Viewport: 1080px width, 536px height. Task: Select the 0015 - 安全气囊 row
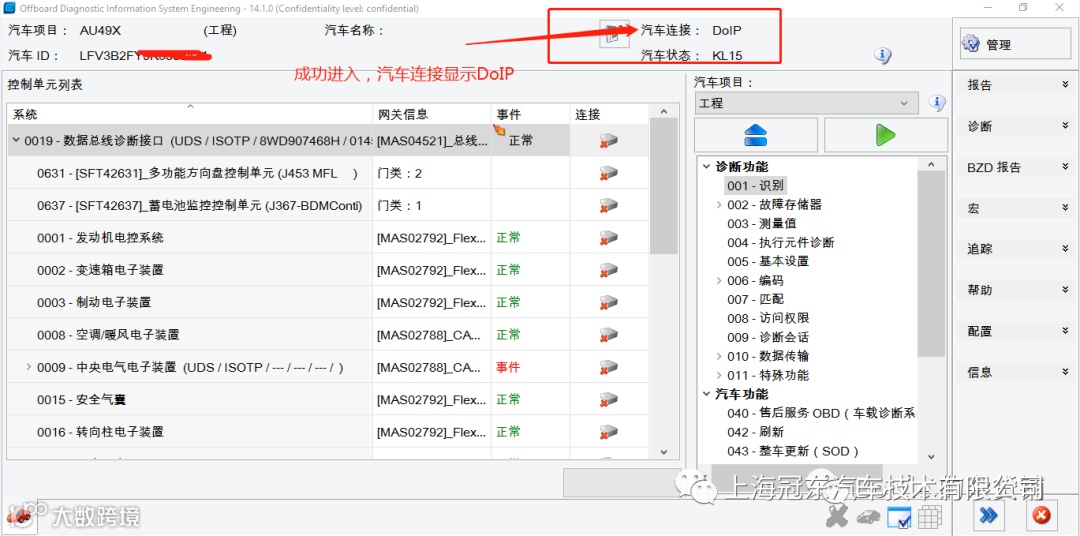pyautogui.click(x=328, y=400)
